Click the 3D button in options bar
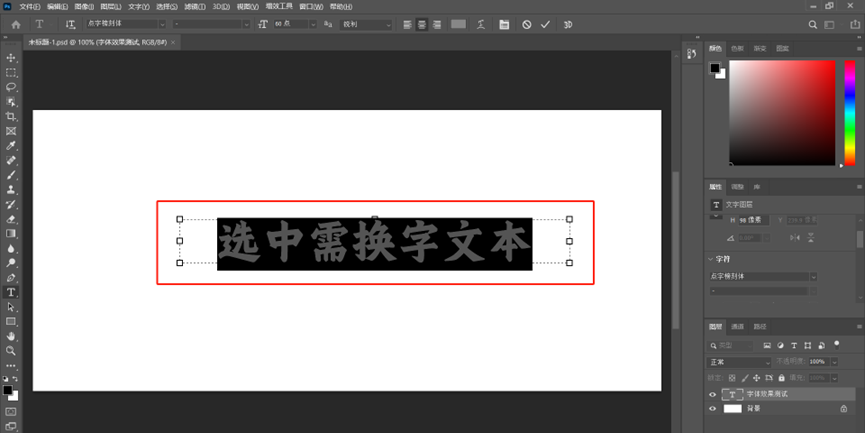This screenshot has height=433, width=865. 568,24
